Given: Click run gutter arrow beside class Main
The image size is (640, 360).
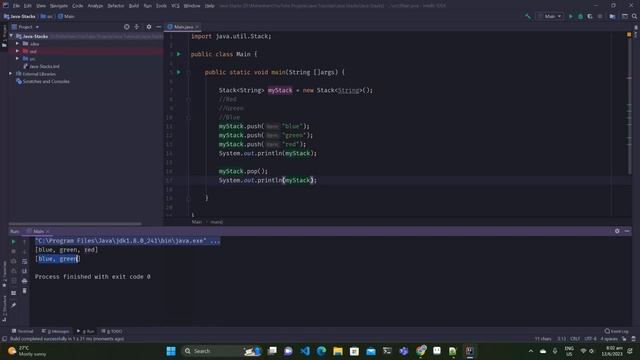Looking at the screenshot, I should tap(178, 54).
